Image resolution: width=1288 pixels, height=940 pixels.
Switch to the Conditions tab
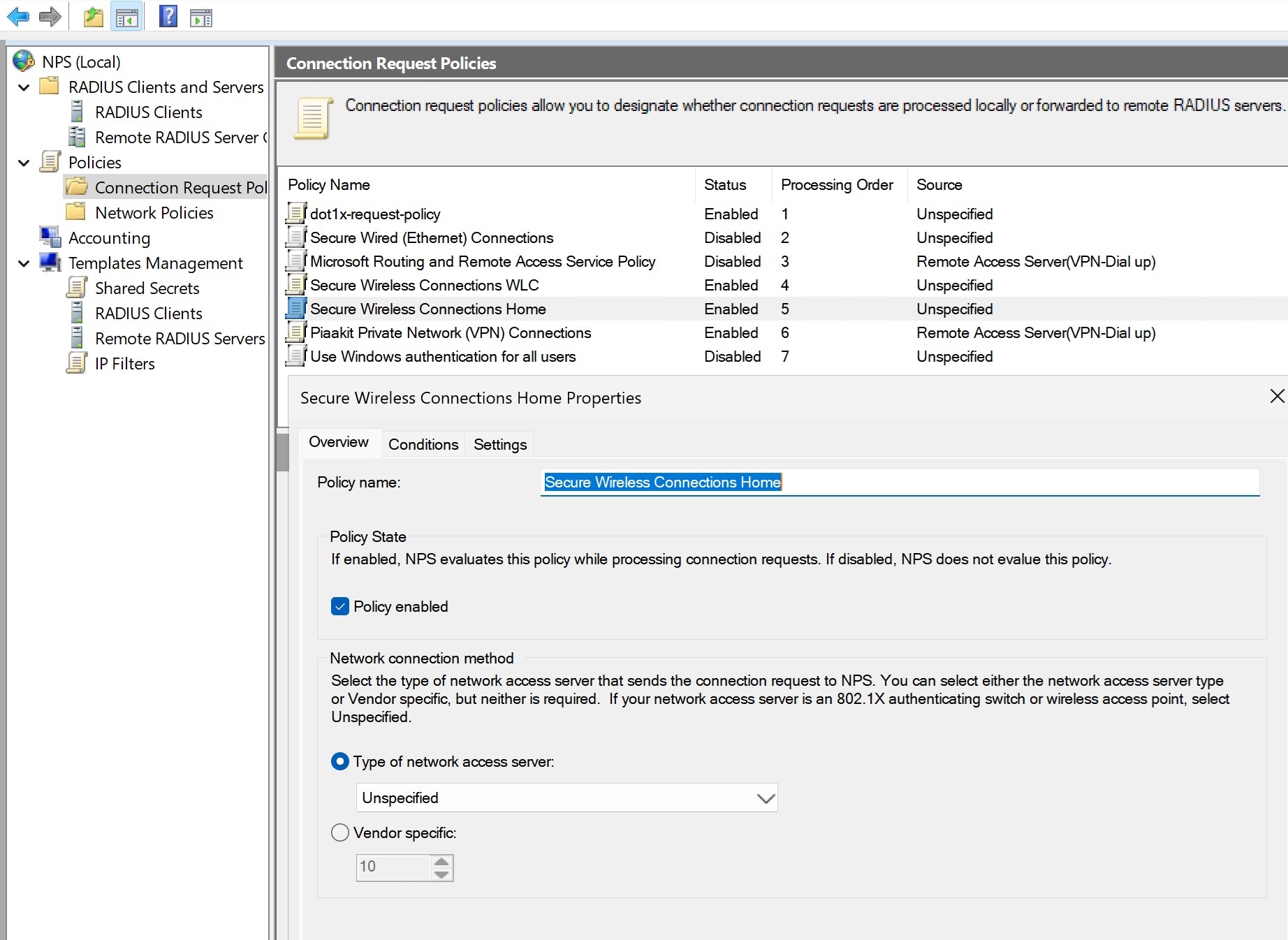pos(423,444)
